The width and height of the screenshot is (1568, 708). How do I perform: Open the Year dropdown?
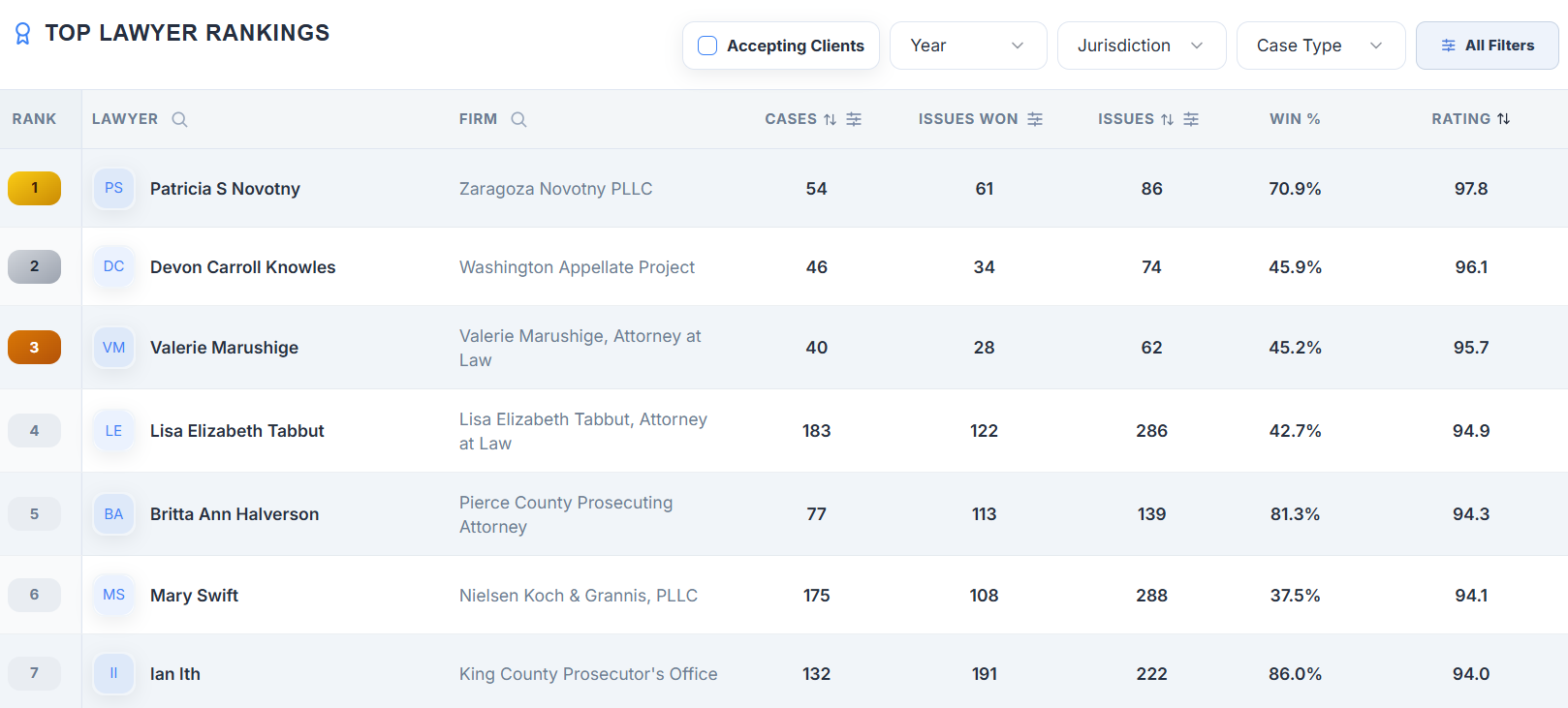tap(968, 46)
